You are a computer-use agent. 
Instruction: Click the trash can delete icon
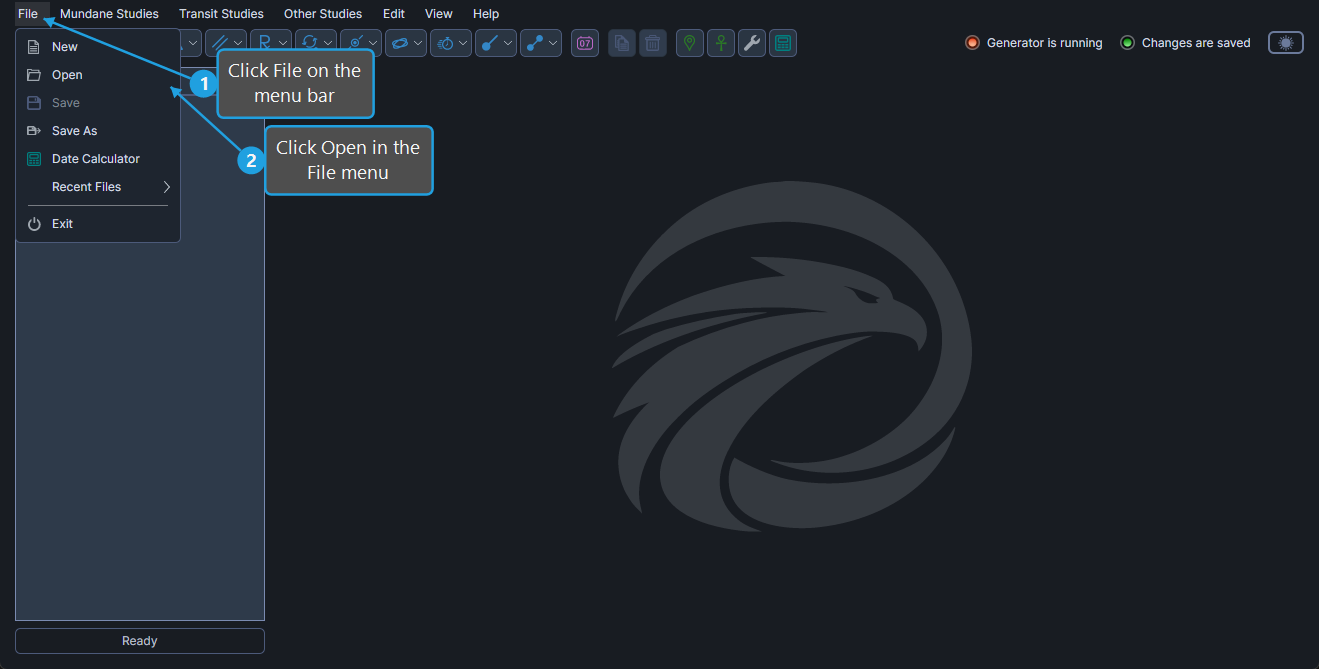pyautogui.click(x=653, y=43)
